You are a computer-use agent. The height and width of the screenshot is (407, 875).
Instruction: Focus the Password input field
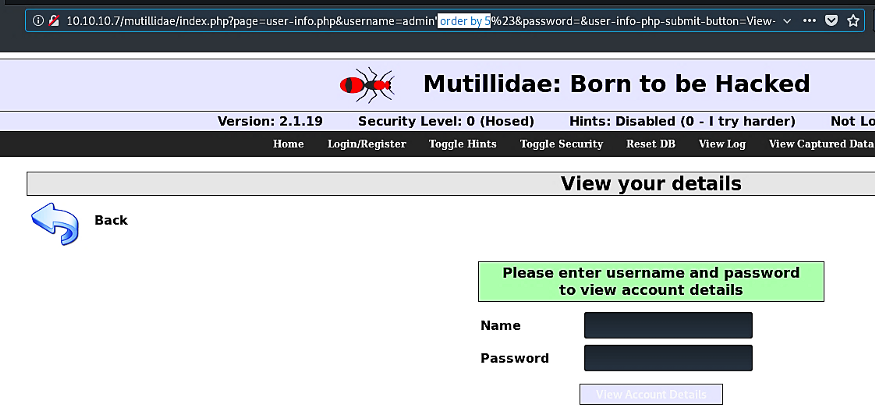pos(668,358)
